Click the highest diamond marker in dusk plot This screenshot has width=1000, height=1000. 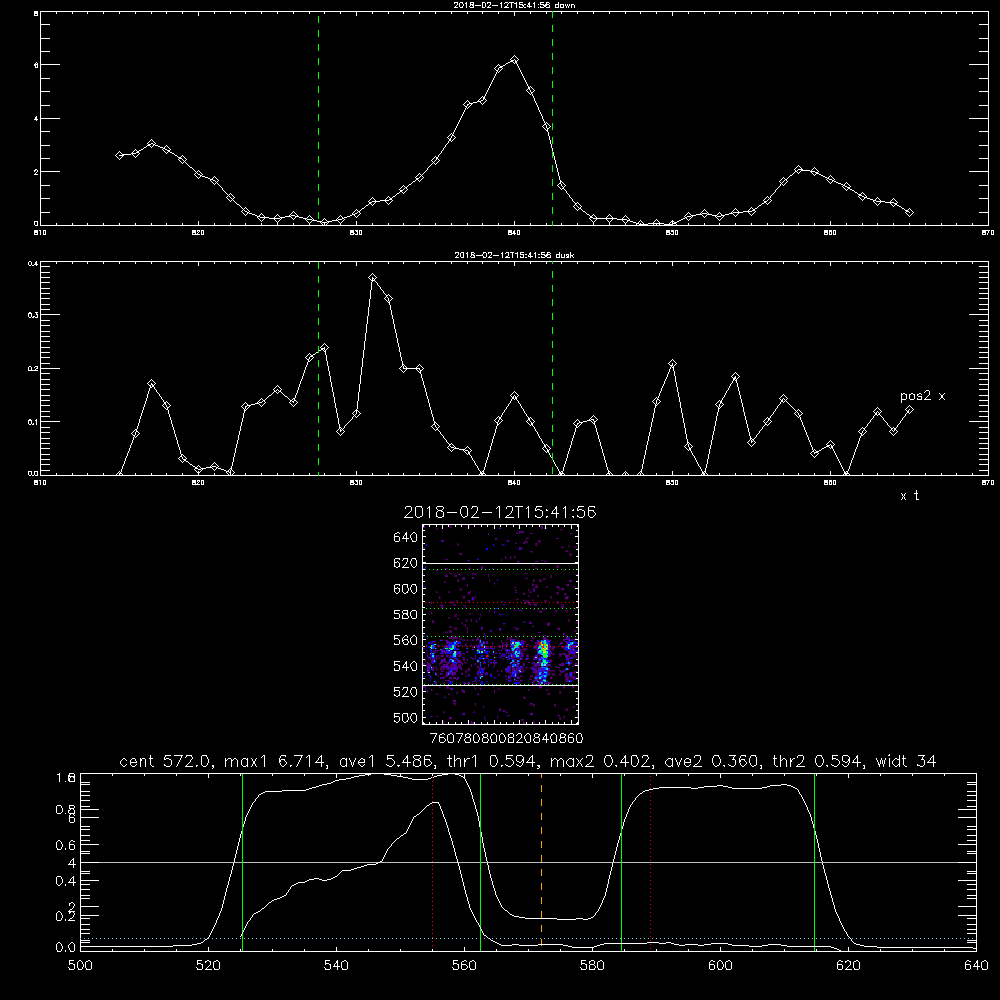coord(372,278)
